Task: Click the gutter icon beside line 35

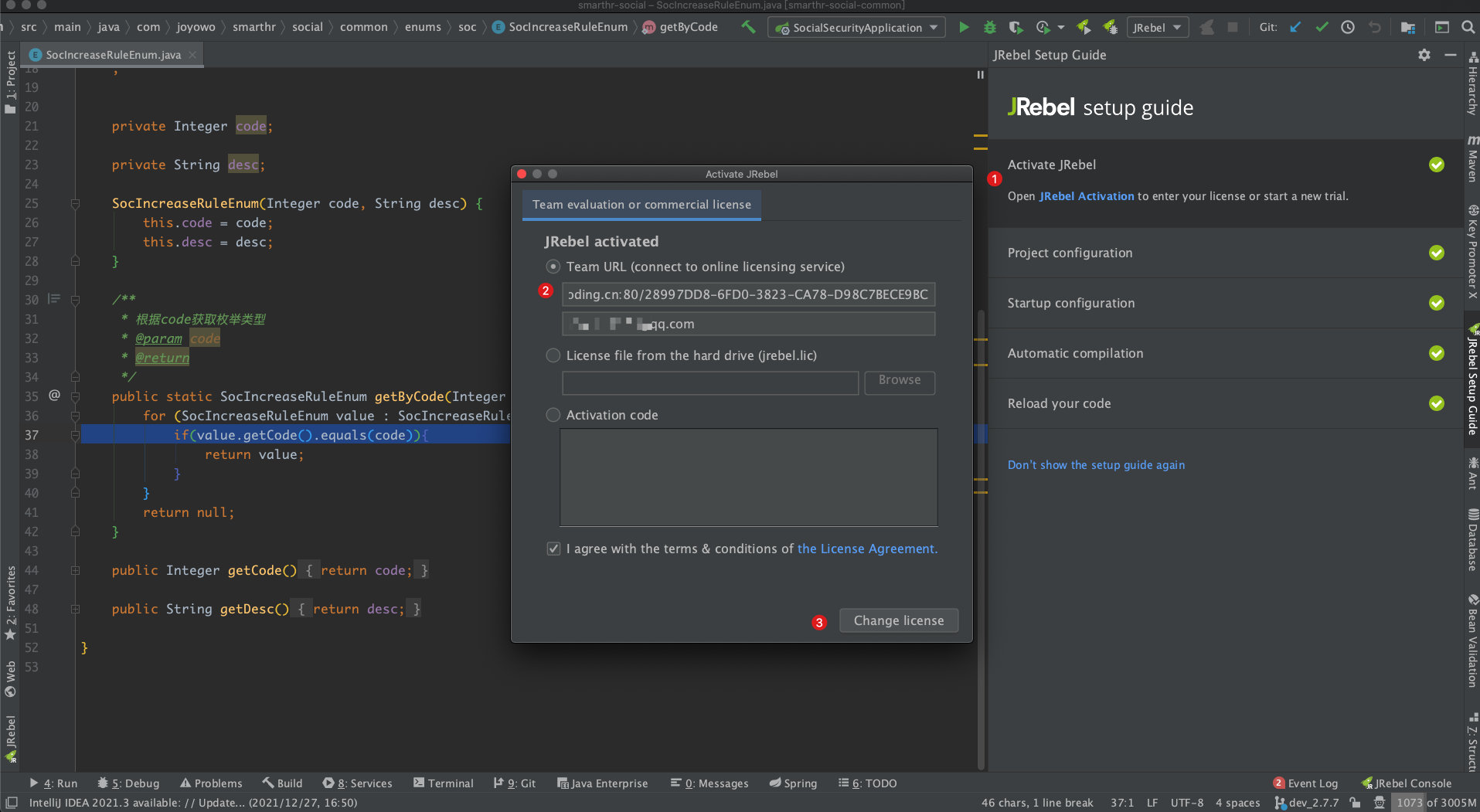Action: 54,396
